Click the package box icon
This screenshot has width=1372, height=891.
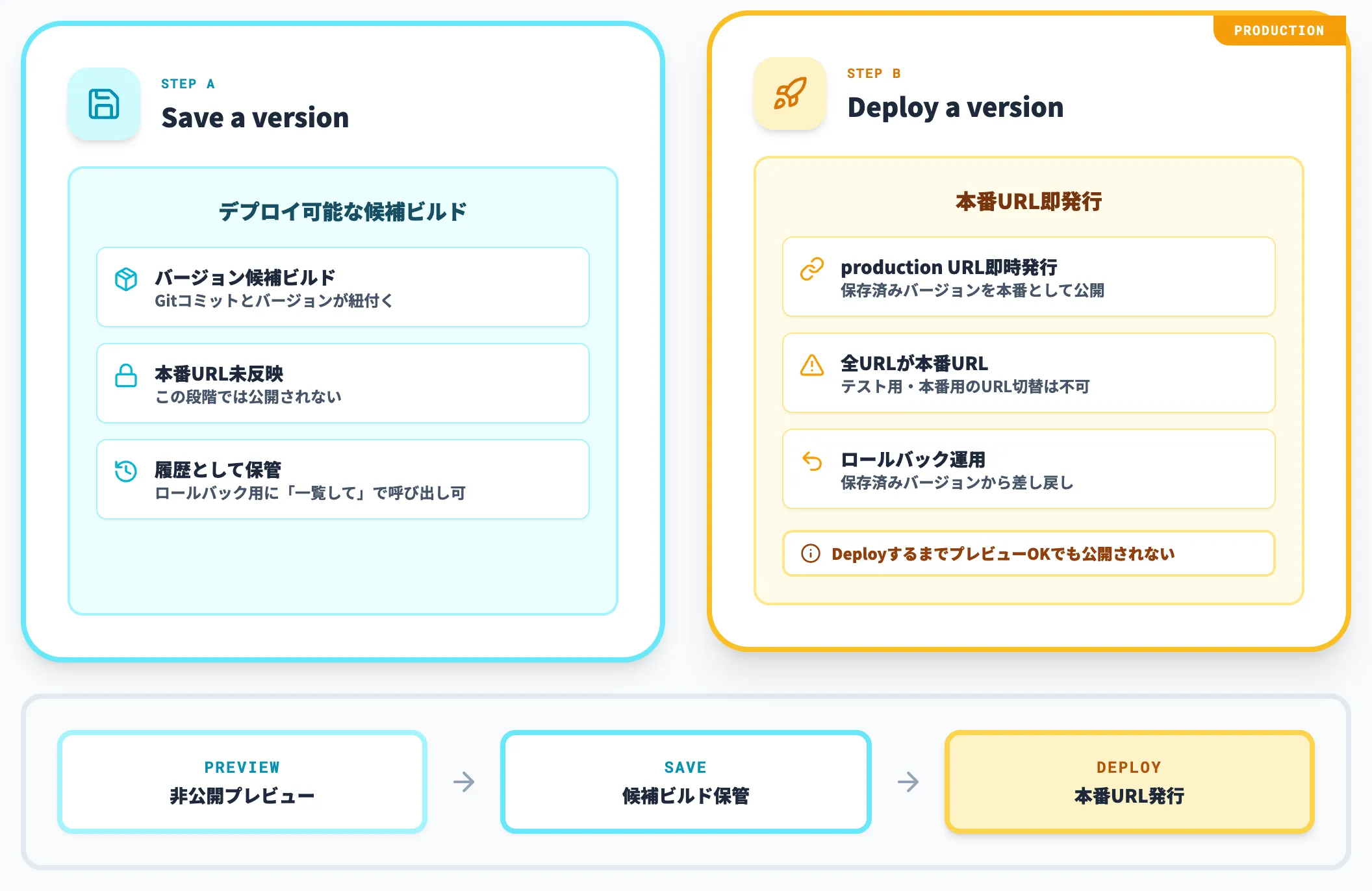point(126,279)
